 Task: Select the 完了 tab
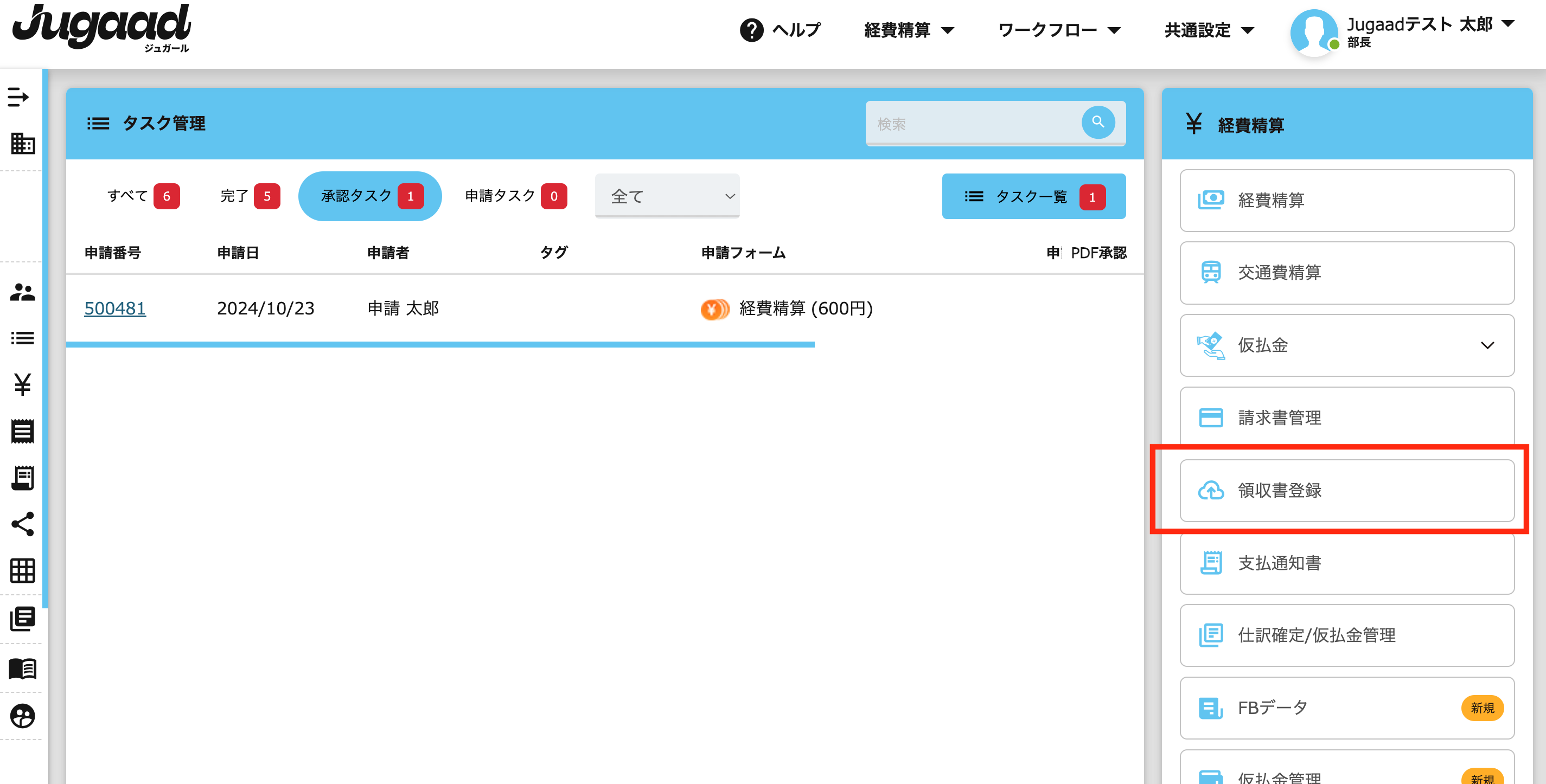pyautogui.click(x=250, y=196)
